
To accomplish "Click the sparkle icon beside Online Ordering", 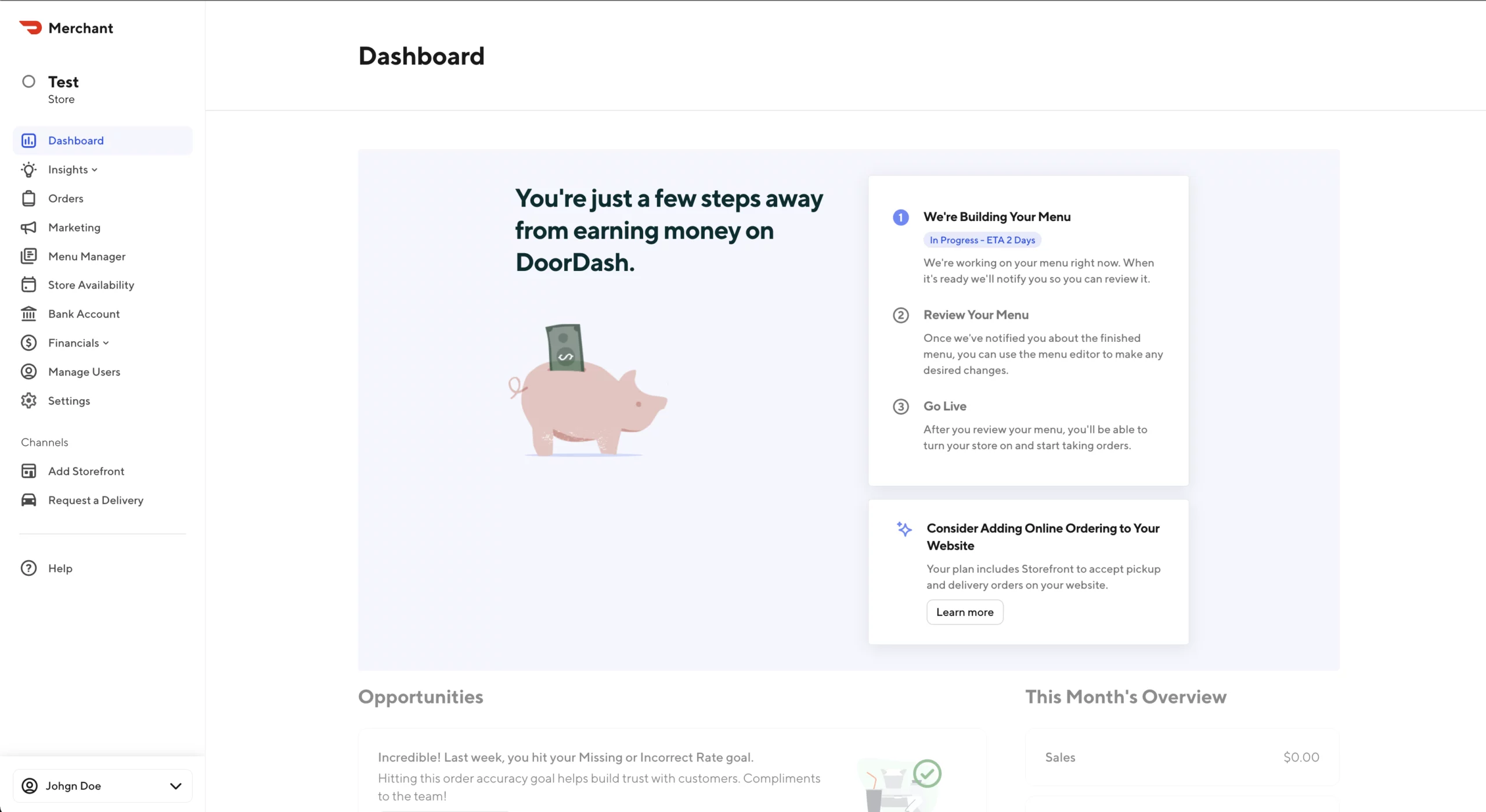I will pyautogui.click(x=904, y=529).
